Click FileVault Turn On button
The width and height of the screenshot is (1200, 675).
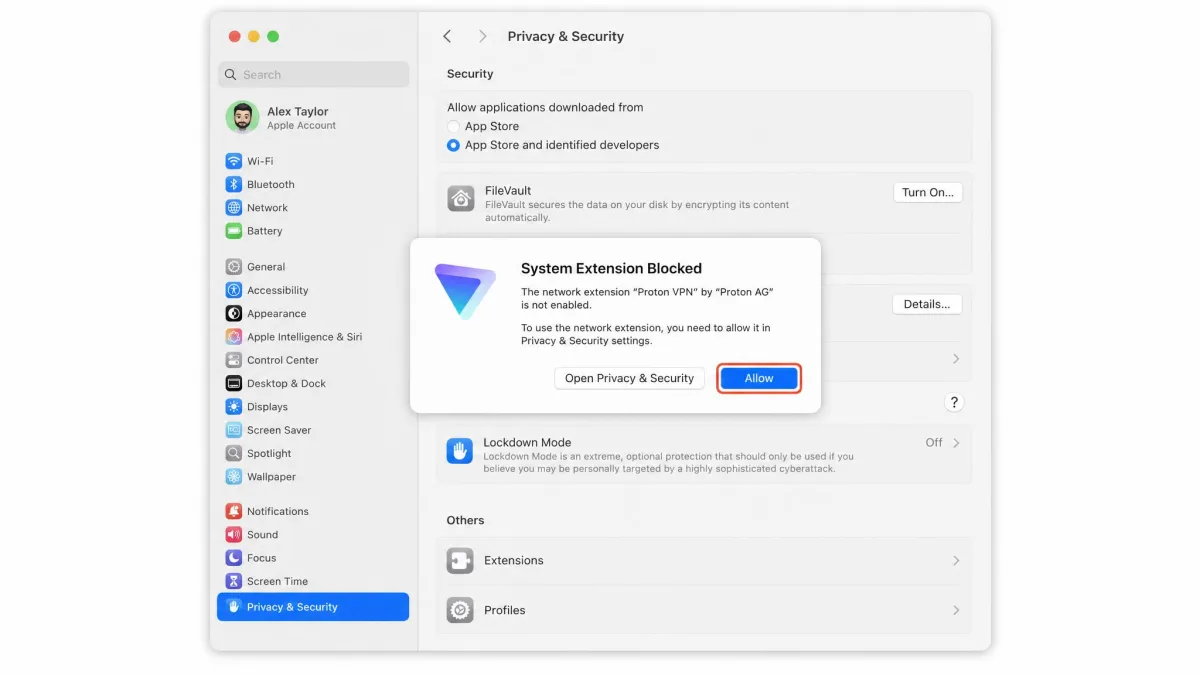pyautogui.click(x=928, y=193)
